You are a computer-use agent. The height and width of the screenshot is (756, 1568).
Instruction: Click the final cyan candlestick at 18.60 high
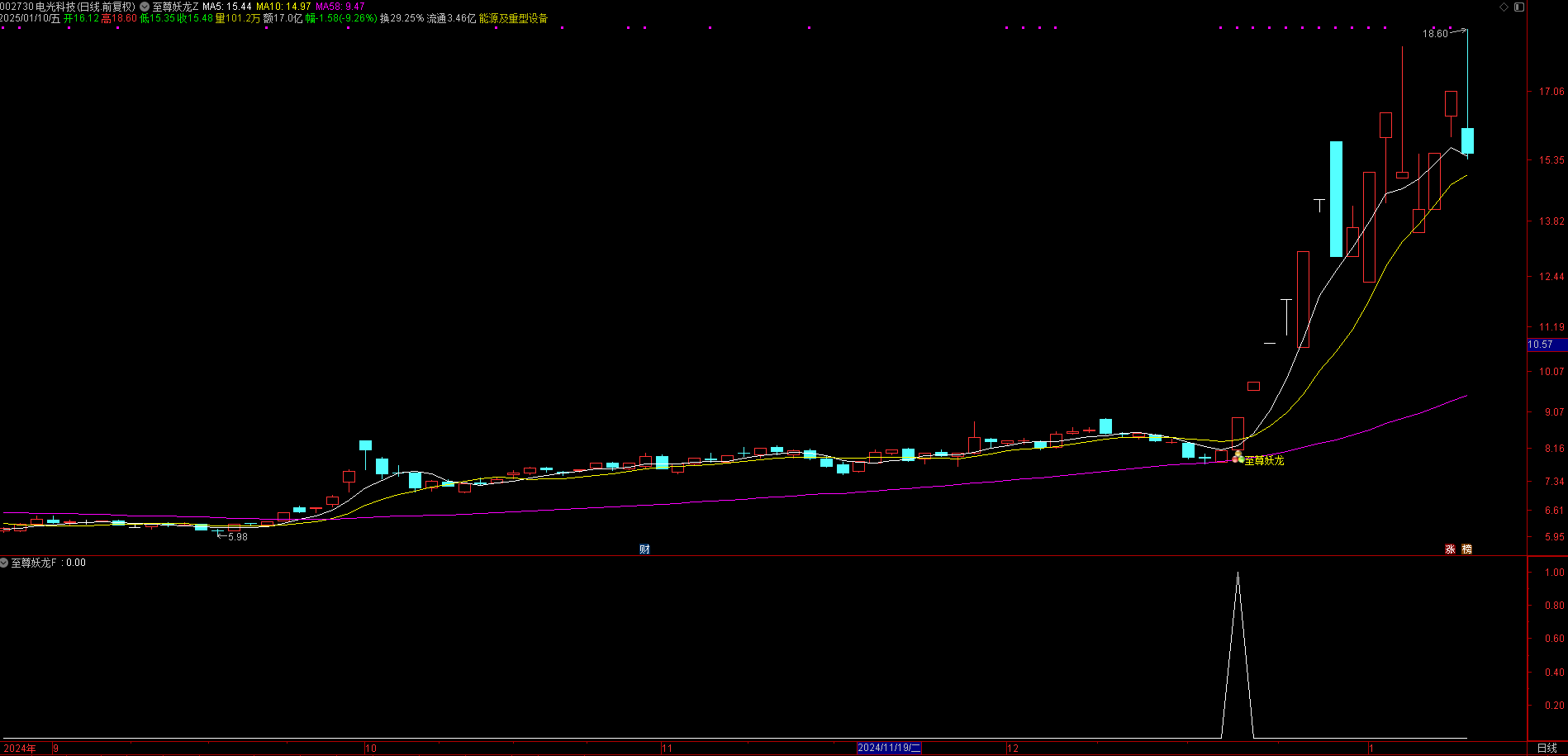coord(1467,140)
